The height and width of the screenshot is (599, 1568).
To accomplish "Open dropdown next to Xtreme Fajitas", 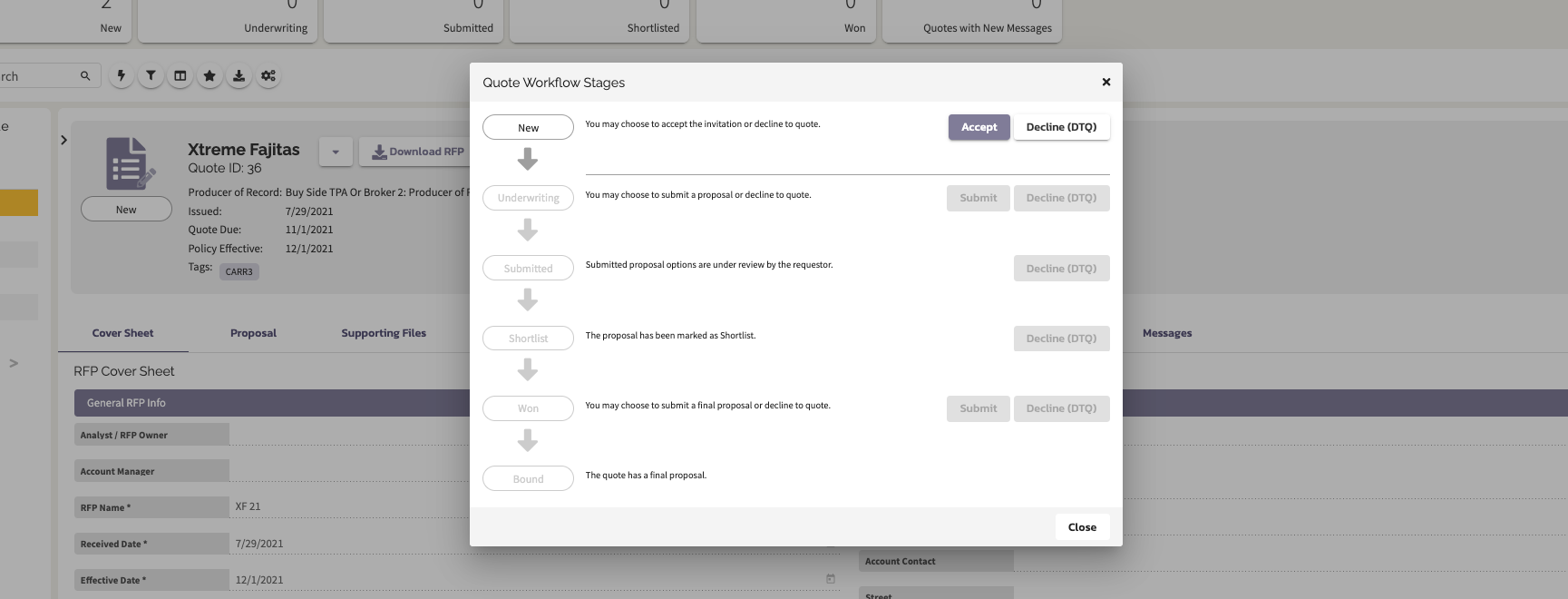I will pos(336,152).
